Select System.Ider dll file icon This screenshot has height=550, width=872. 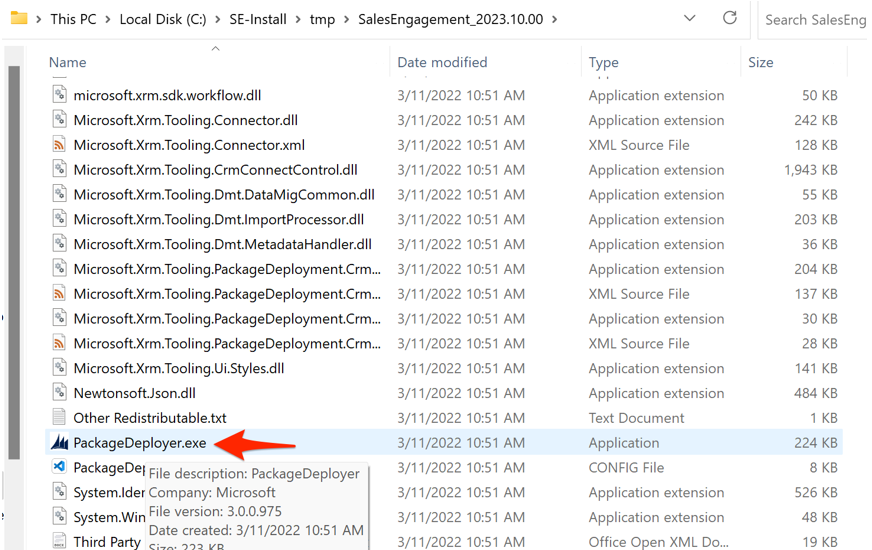[59, 492]
